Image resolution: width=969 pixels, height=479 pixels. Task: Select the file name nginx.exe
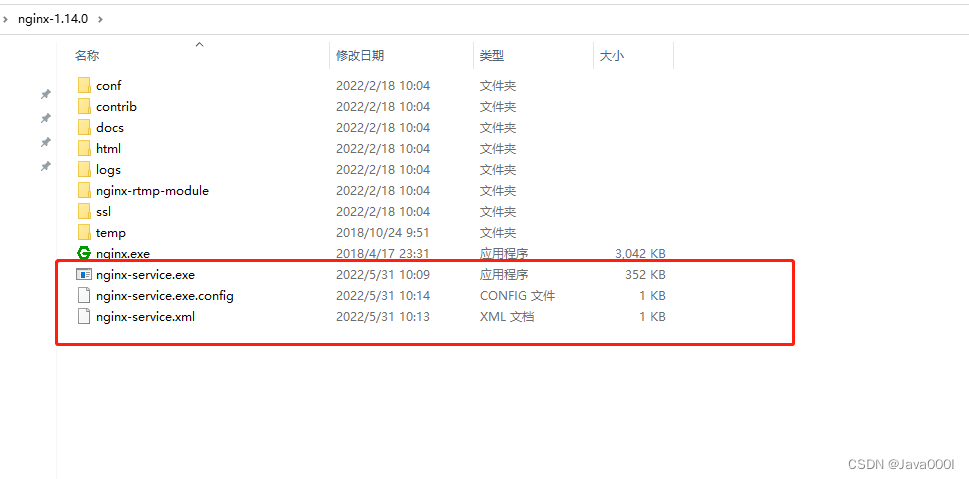(123, 253)
